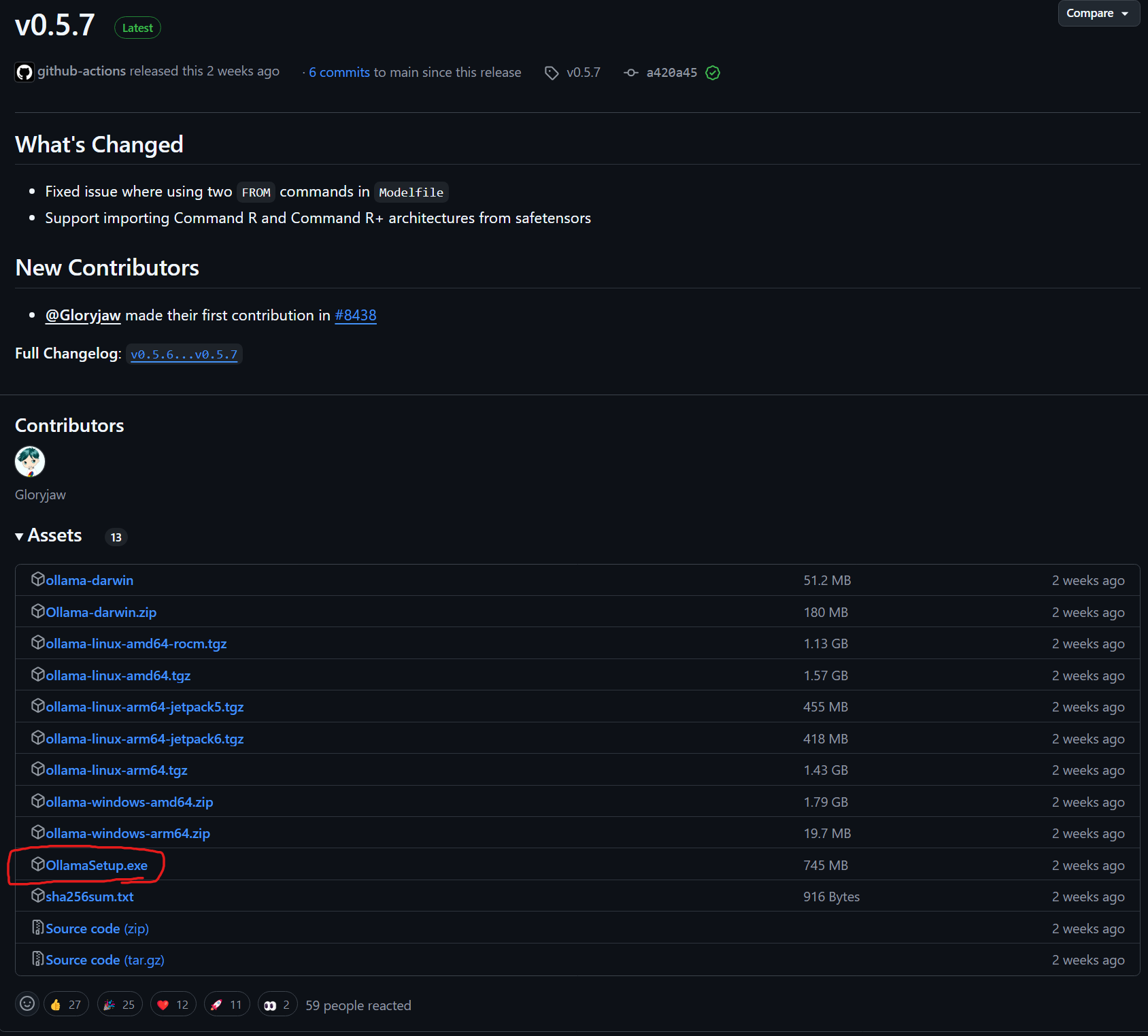Download Ollama-darwin.zip
Screen dimensions: 1148x1036
point(101,612)
